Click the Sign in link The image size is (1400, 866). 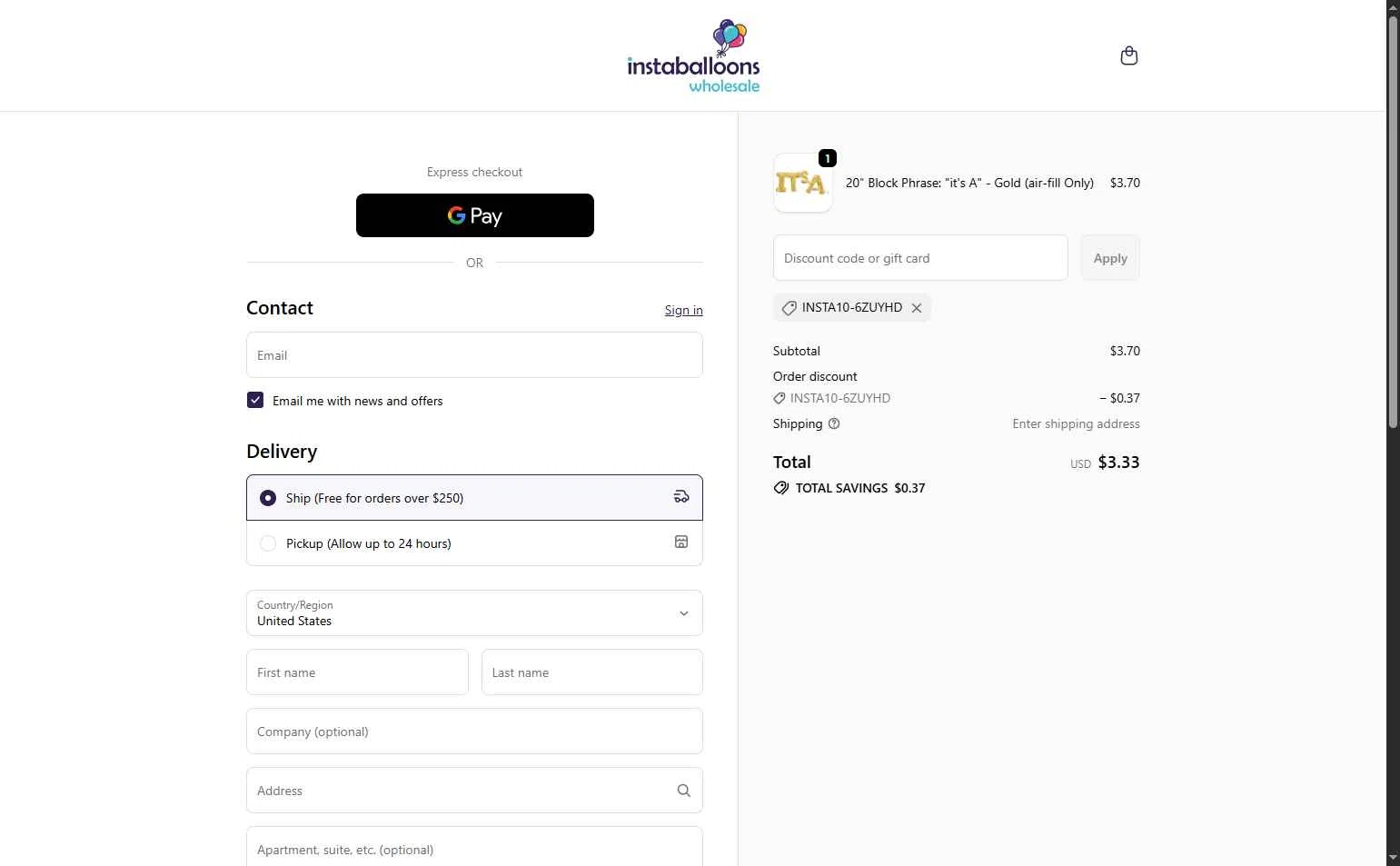coord(683,310)
